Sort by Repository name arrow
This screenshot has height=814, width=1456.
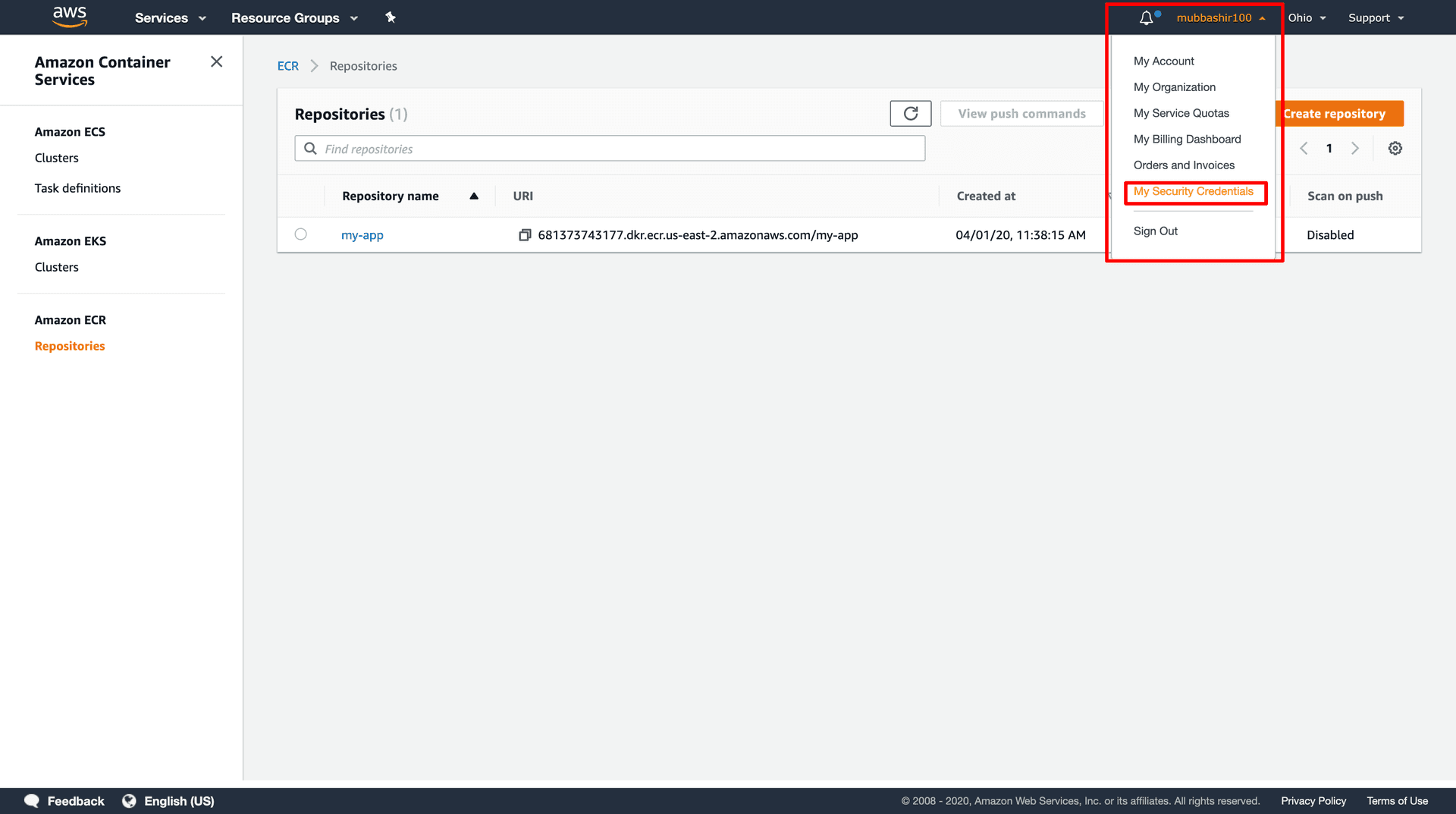pyautogui.click(x=474, y=196)
